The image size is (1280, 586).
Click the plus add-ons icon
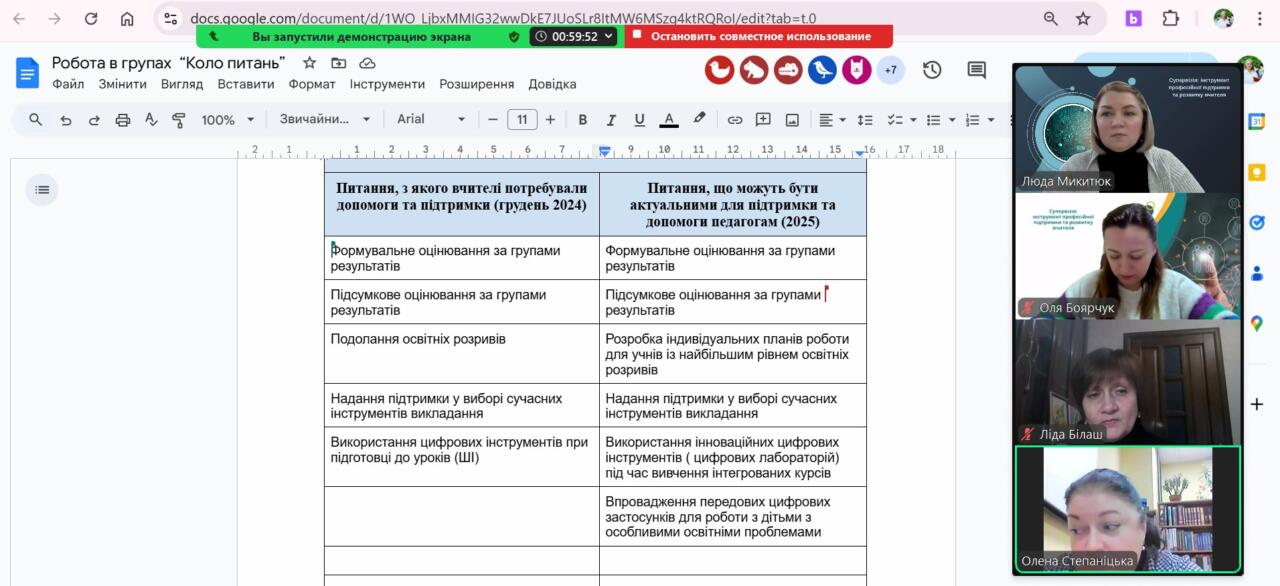1257,404
